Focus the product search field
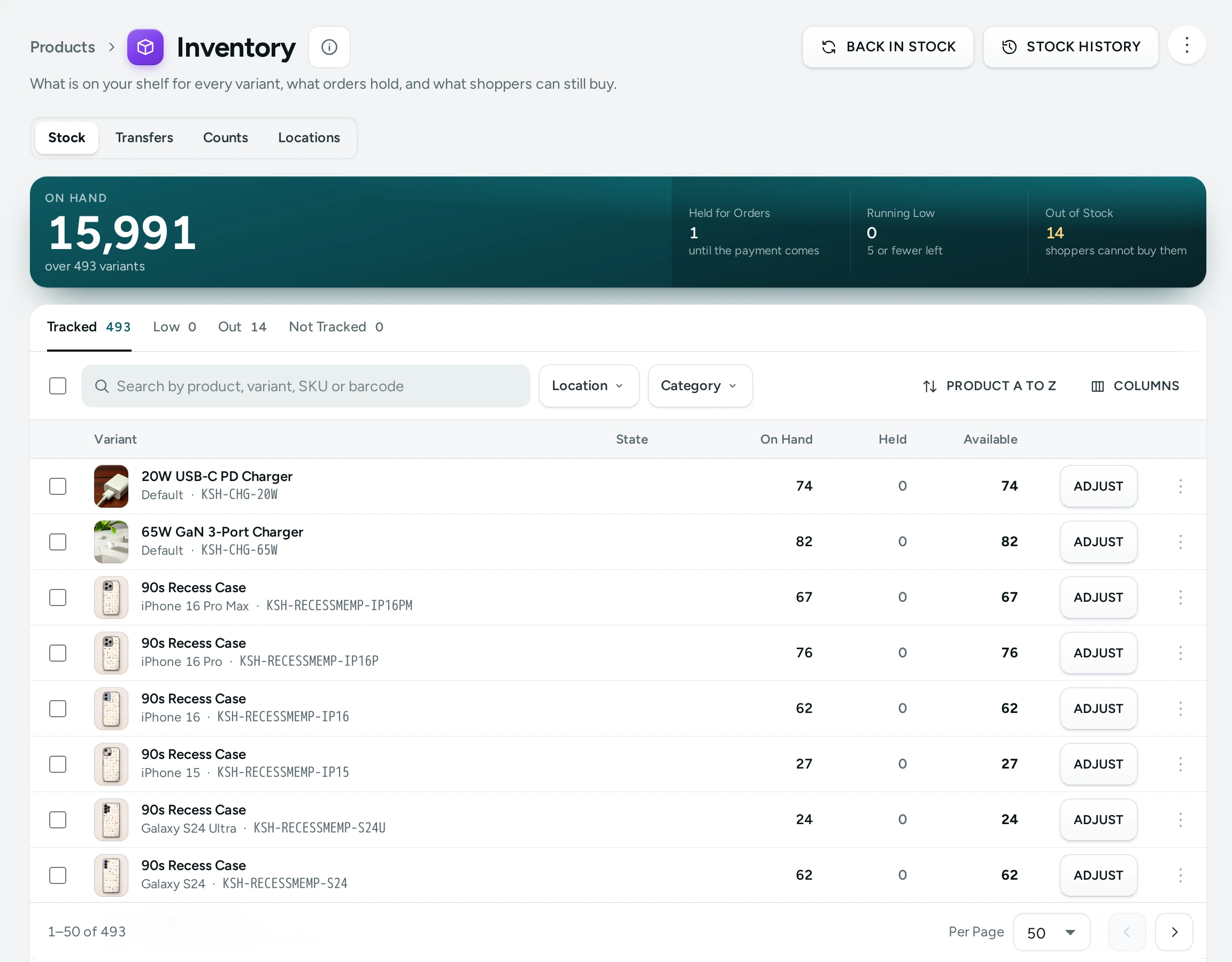 click(305, 386)
